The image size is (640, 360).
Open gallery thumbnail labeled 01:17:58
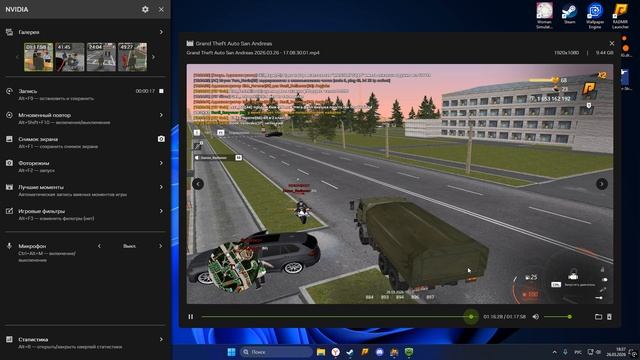pos(38,57)
